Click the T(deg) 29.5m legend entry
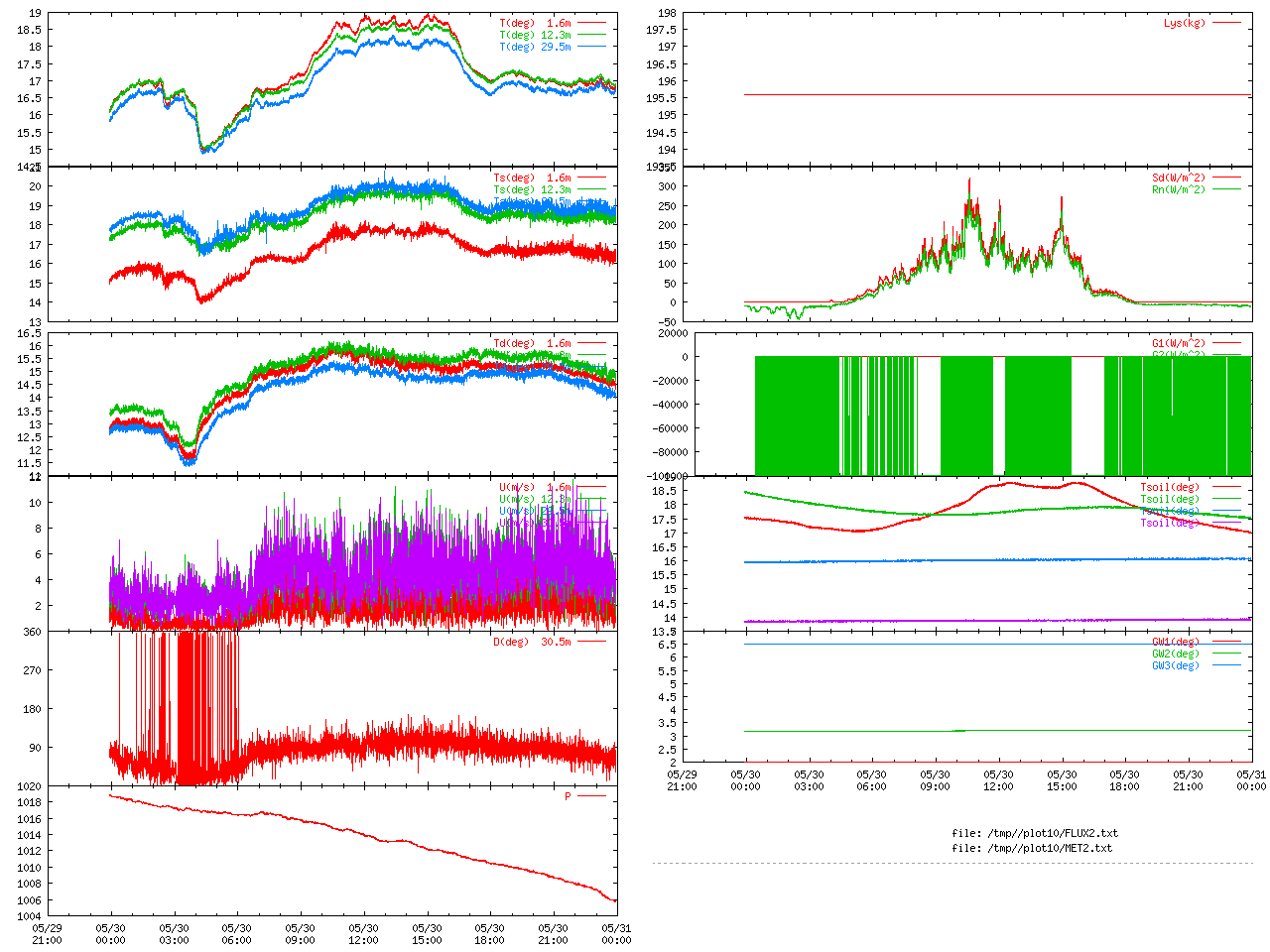This screenshot has width=1270, height=952. click(x=535, y=47)
